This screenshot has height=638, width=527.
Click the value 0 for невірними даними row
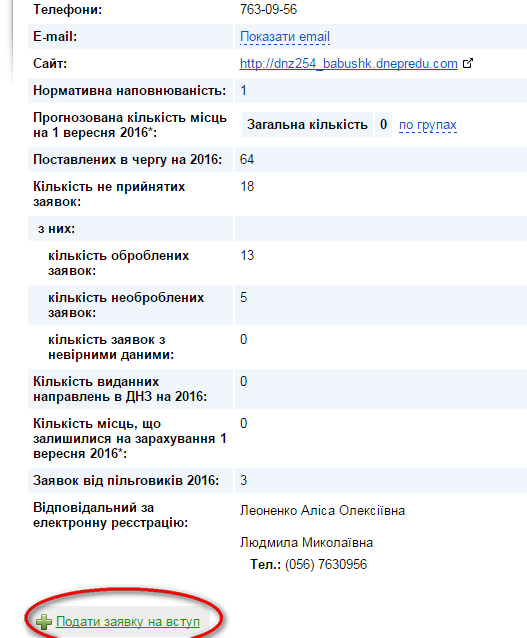(x=243, y=339)
